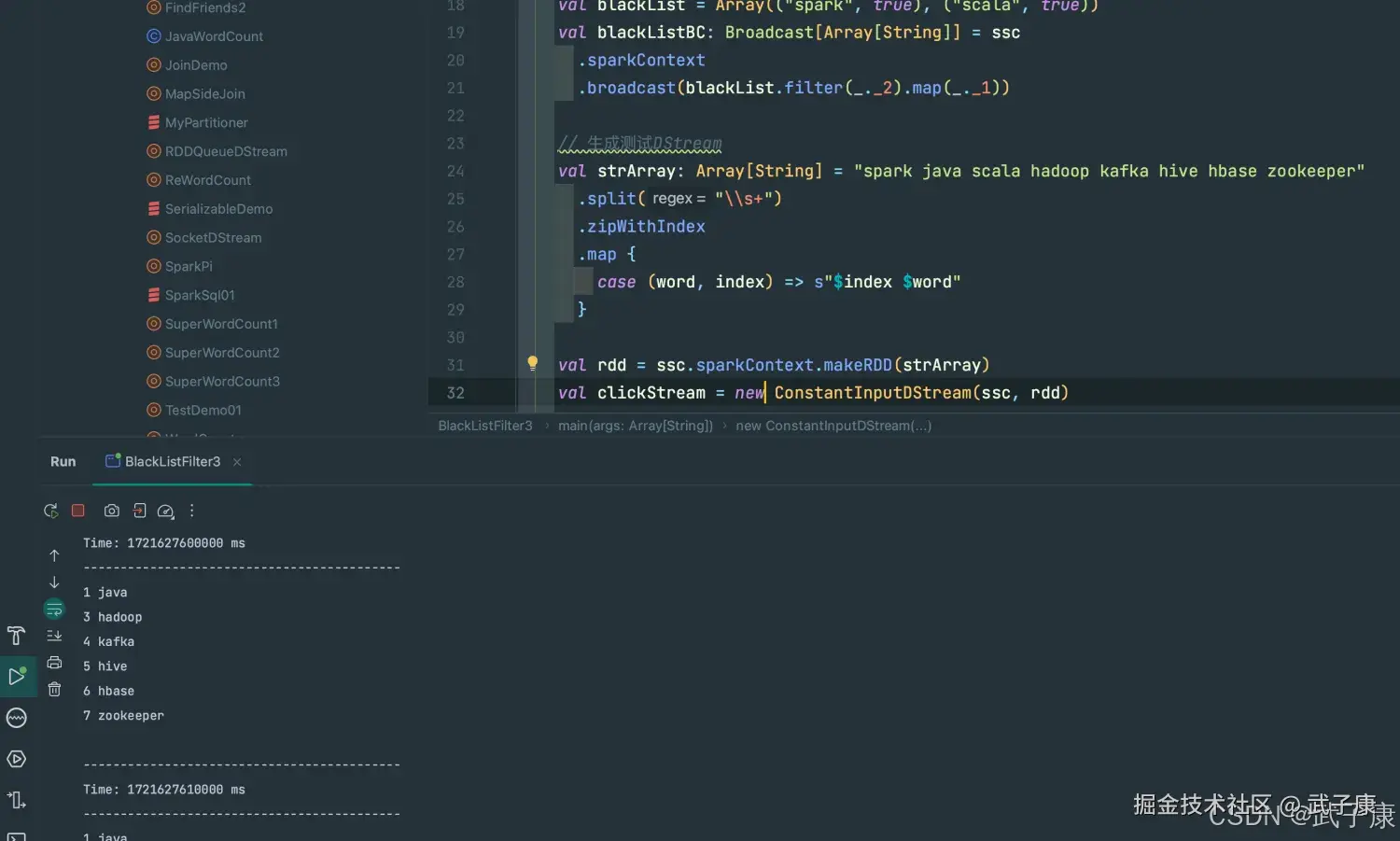Open SparkSql01 in project tree

click(200, 296)
